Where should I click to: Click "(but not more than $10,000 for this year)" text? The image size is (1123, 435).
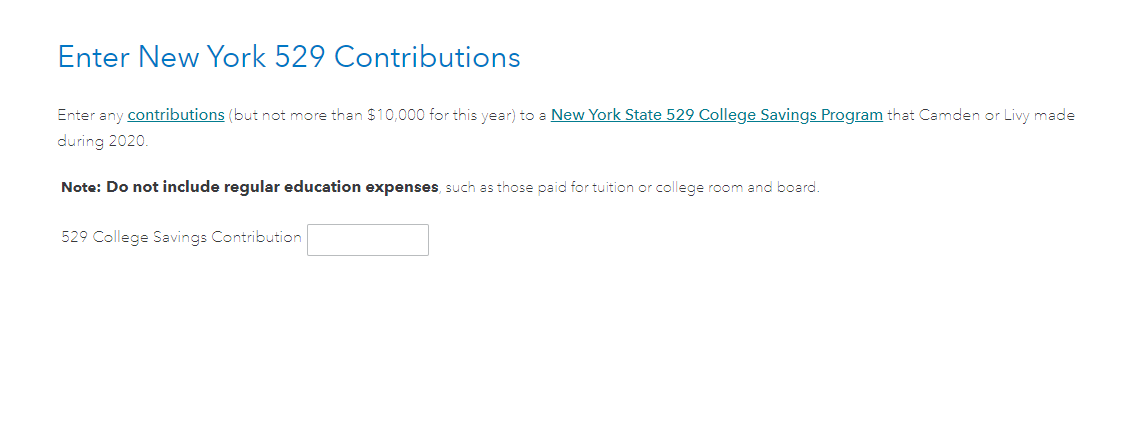pyautogui.click(x=372, y=115)
